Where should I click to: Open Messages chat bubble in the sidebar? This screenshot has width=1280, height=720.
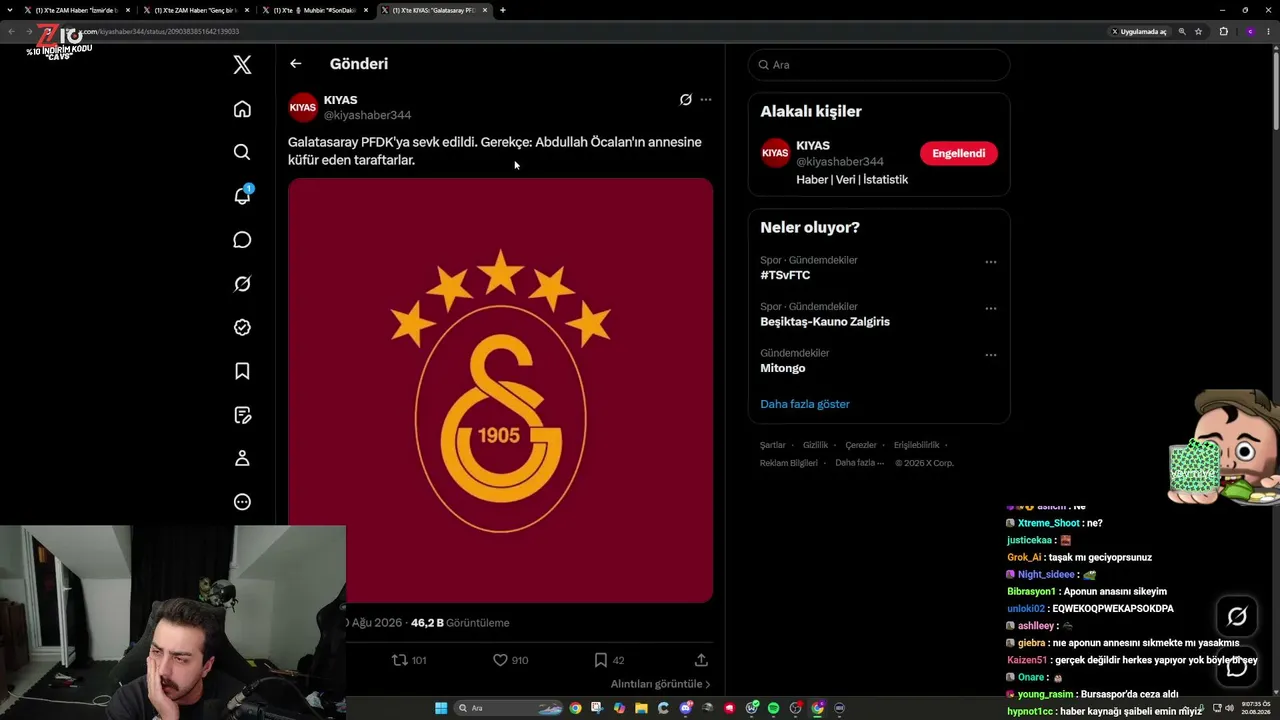point(242,240)
